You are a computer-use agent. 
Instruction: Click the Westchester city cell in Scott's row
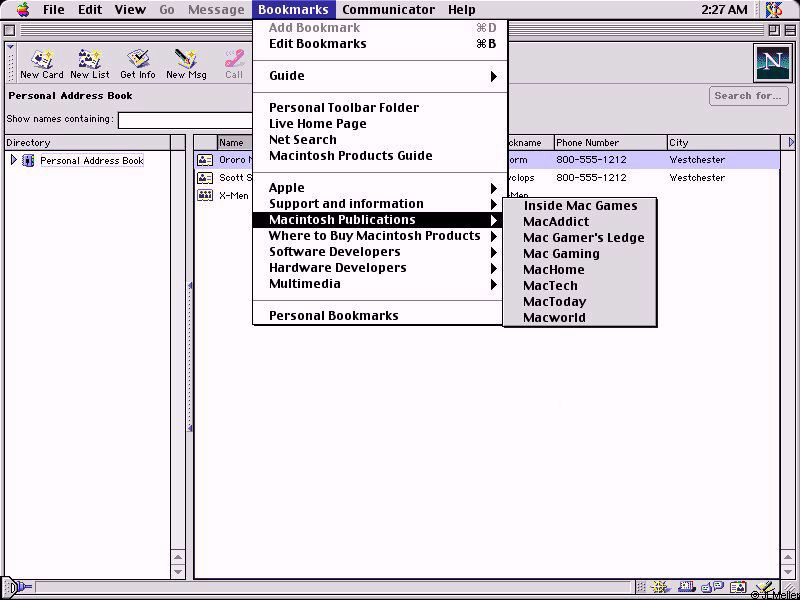[x=697, y=178]
